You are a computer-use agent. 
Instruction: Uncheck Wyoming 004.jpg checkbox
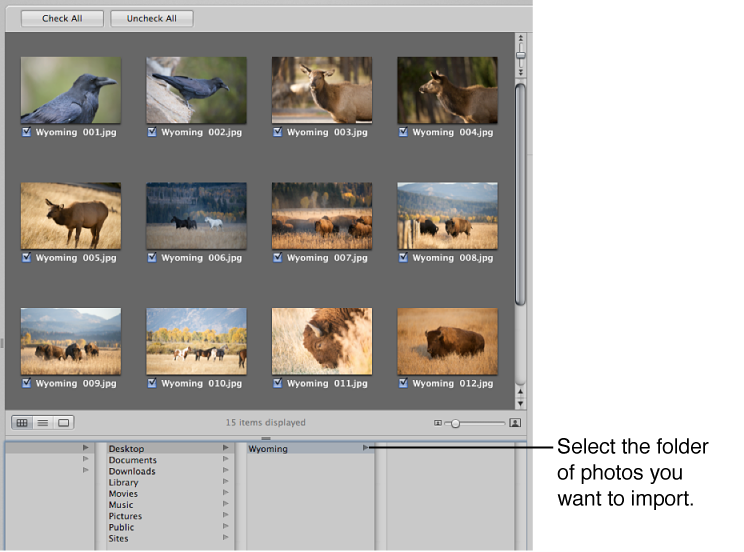click(403, 132)
